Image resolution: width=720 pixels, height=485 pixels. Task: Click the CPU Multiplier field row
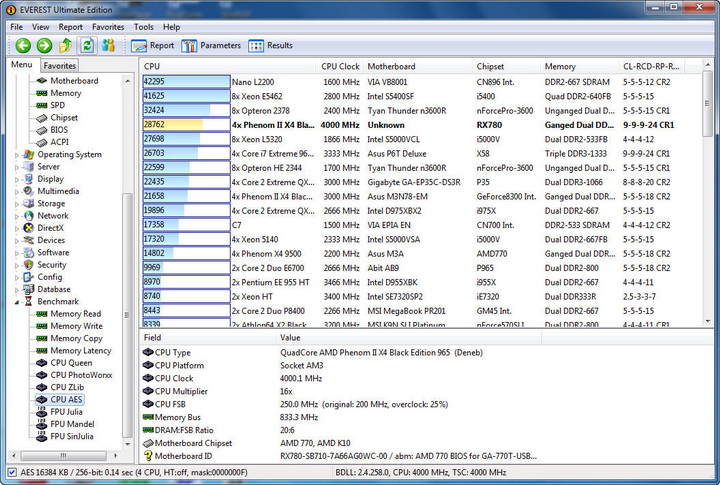tap(340, 391)
